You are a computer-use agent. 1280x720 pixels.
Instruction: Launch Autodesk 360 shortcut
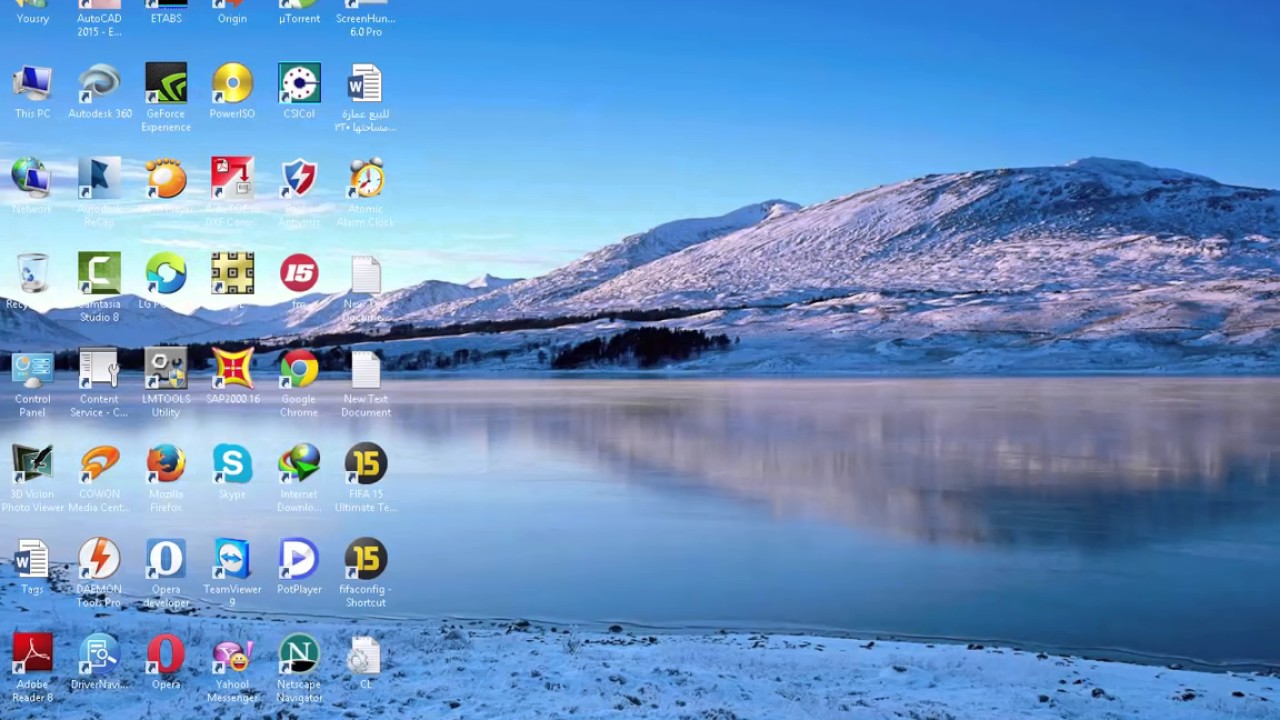(x=99, y=92)
